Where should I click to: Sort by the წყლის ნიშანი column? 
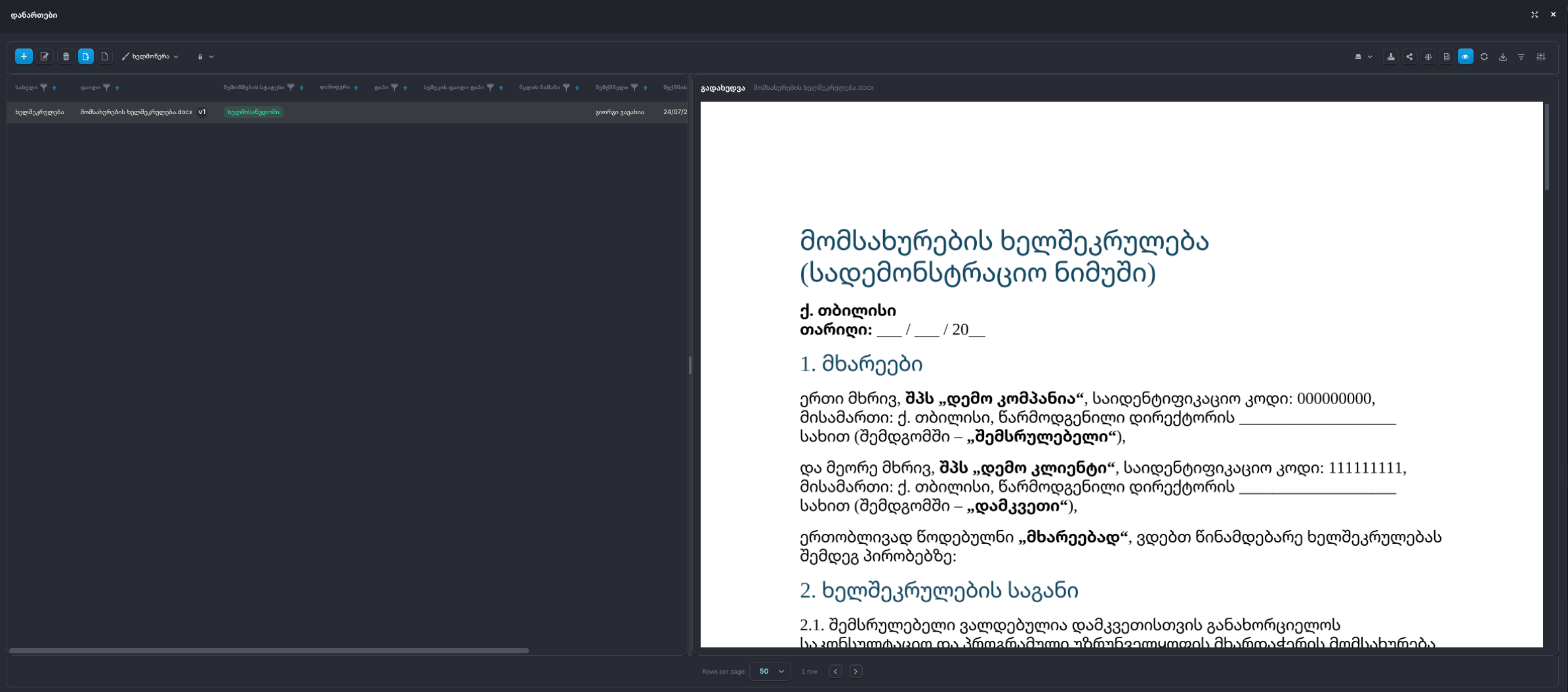(577, 88)
